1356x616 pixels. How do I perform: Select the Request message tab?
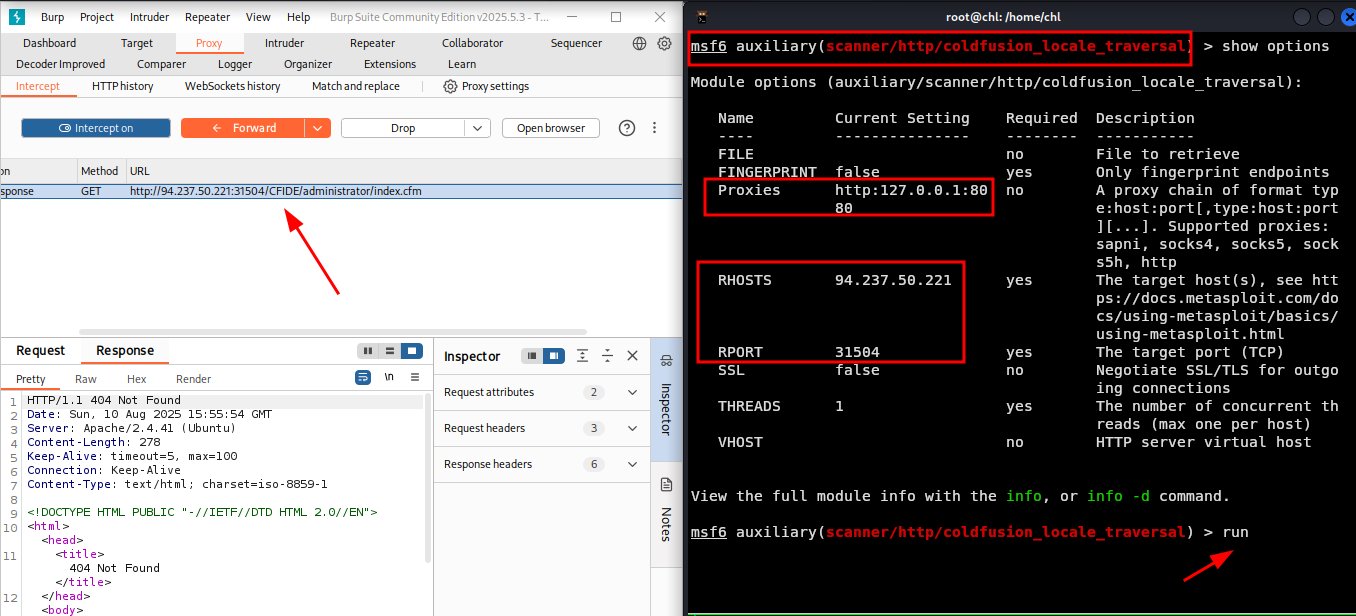[x=40, y=351]
